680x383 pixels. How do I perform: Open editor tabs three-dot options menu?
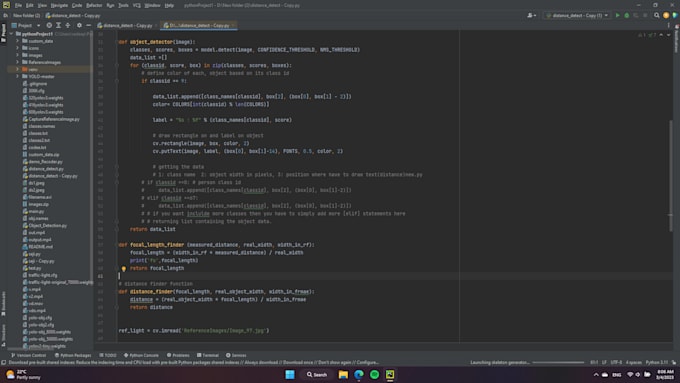pyautogui.click(x=668, y=26)
